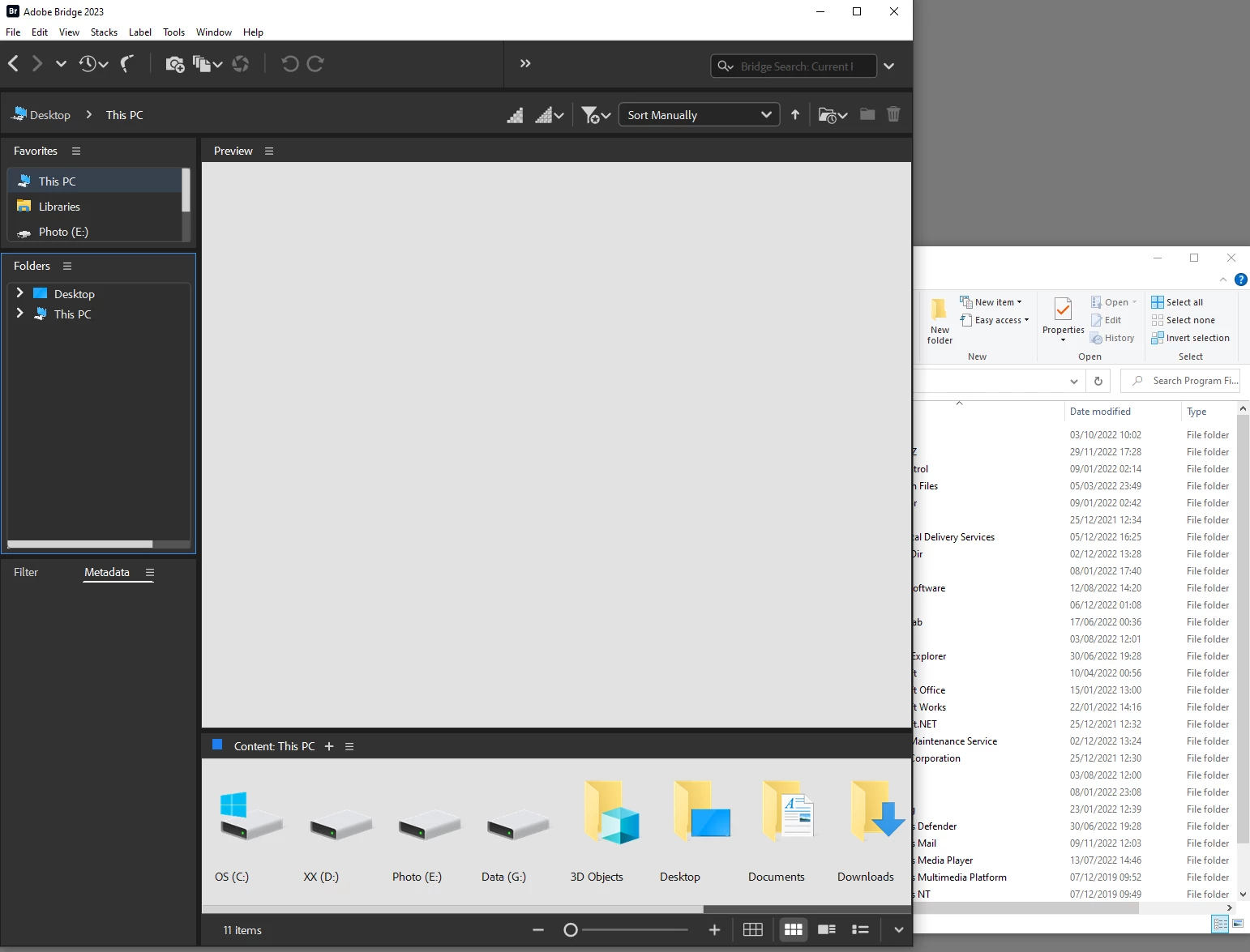Click the thumbnail size slider handle
Screen dimensions: 1250x952
[571, 930]
